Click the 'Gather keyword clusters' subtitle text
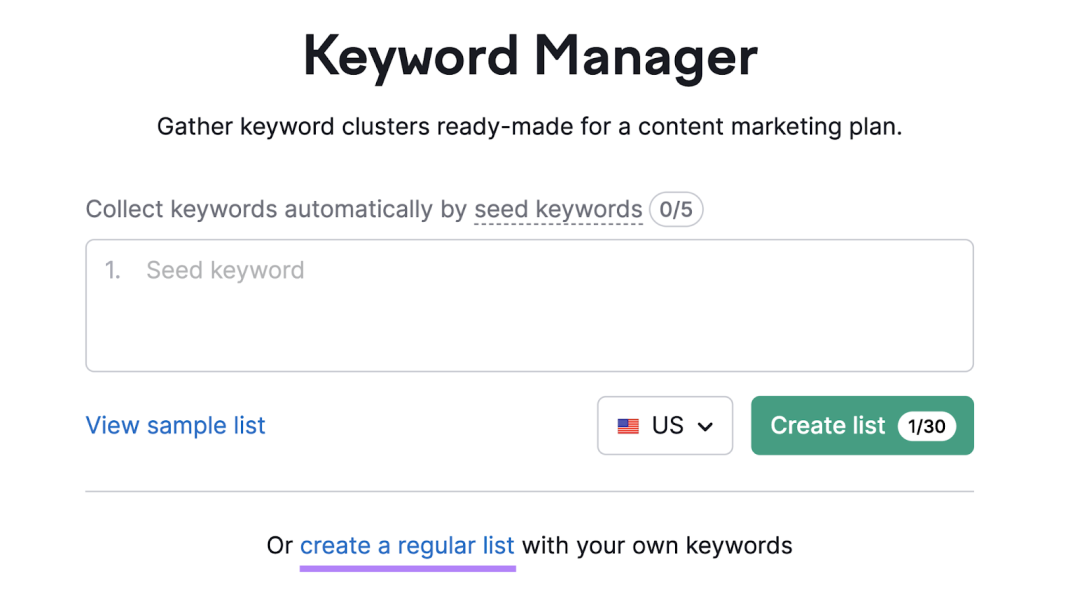Image resolution: width=1080 pixels, height=599 pixels. click(x=530, y=127)
